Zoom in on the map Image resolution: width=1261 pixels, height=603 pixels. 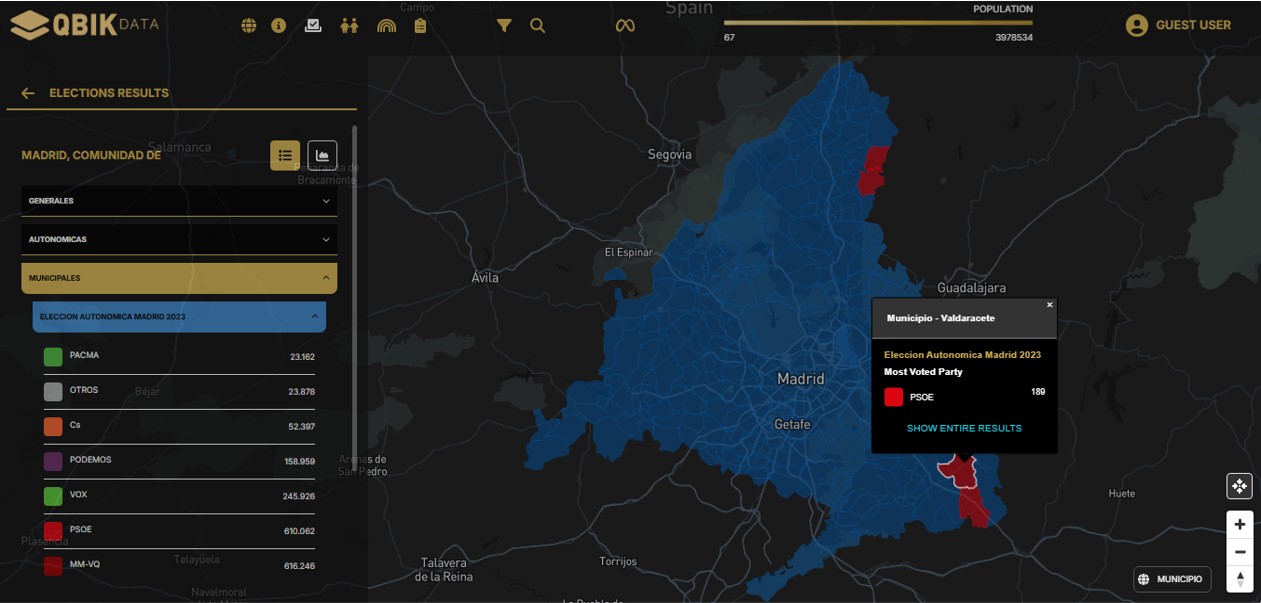click(x=1240, y=524)
